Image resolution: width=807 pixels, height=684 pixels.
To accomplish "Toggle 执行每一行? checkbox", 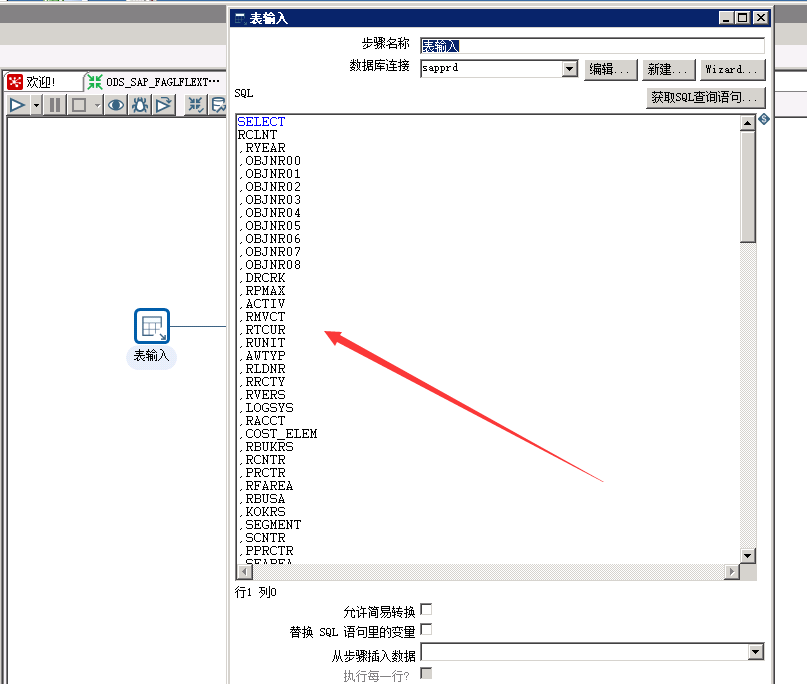I will pyautogui.click(x=426, y=673).
